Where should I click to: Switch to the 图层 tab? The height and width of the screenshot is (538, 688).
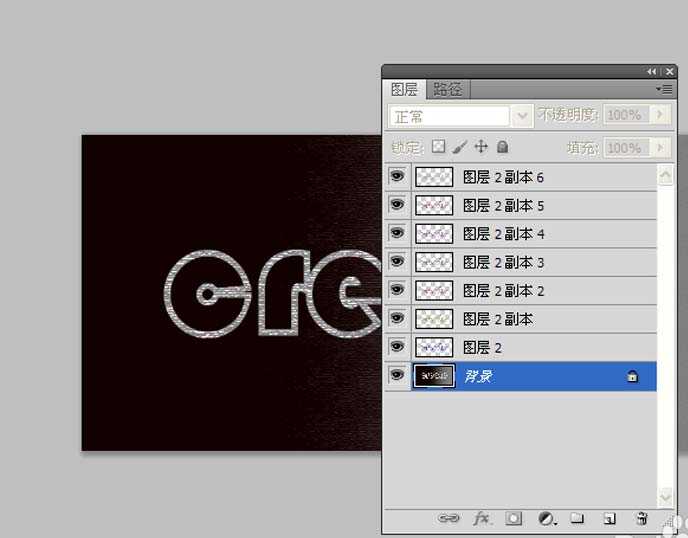pos(404,90)
